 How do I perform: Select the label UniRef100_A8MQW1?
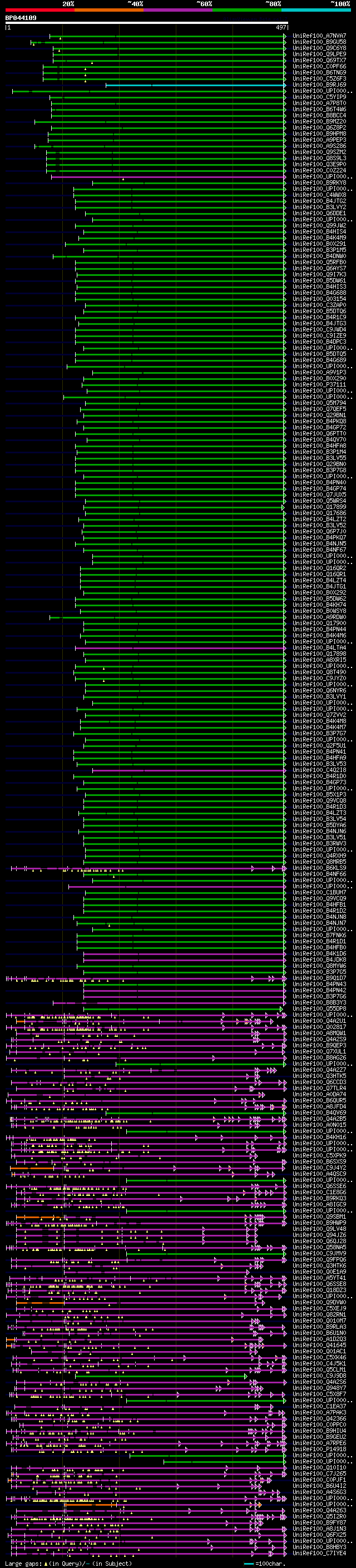coord(319,1033)
